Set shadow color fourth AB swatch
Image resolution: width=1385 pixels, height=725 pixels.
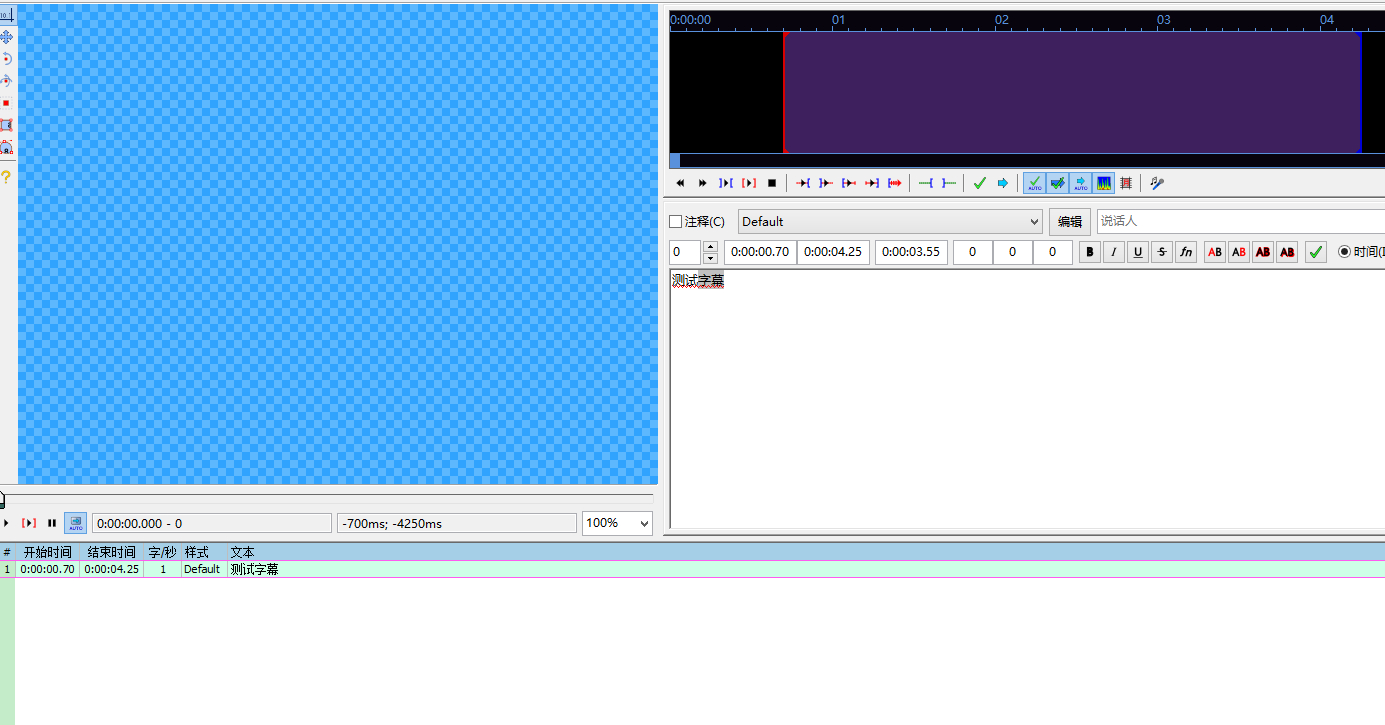[x=1287, y=252]
